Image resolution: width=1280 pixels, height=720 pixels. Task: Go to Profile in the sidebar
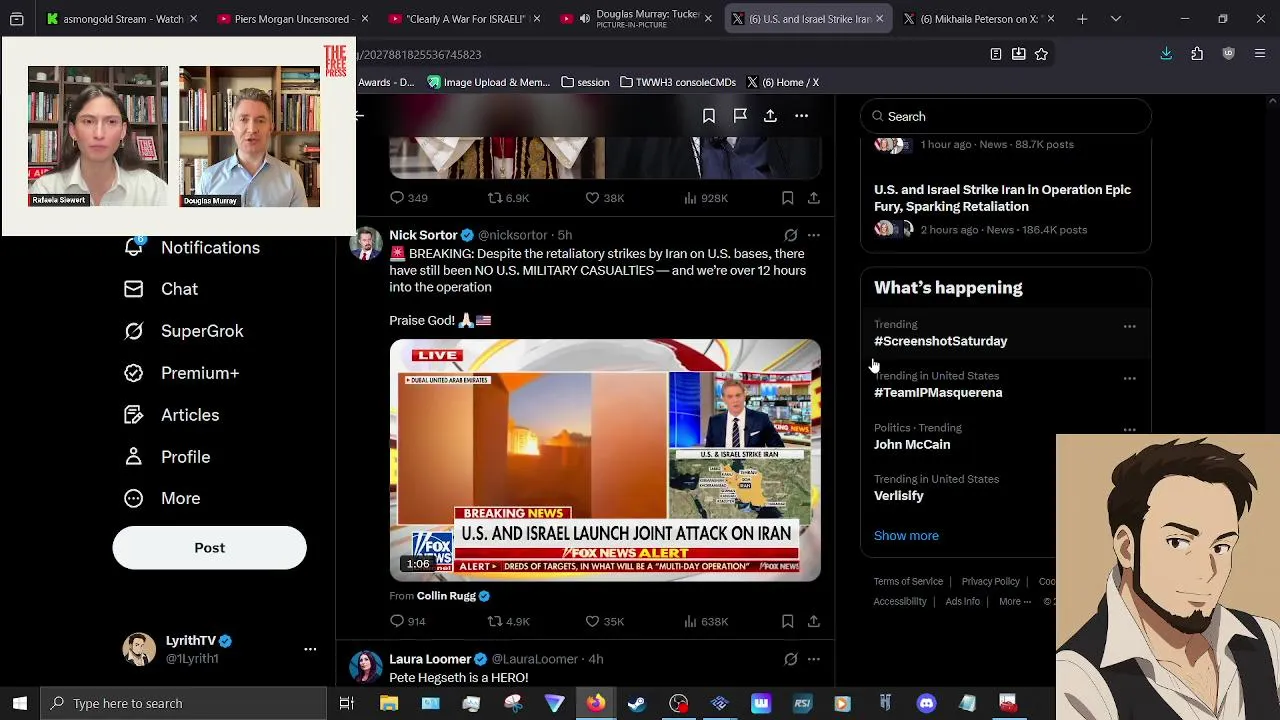coord(167,457)
